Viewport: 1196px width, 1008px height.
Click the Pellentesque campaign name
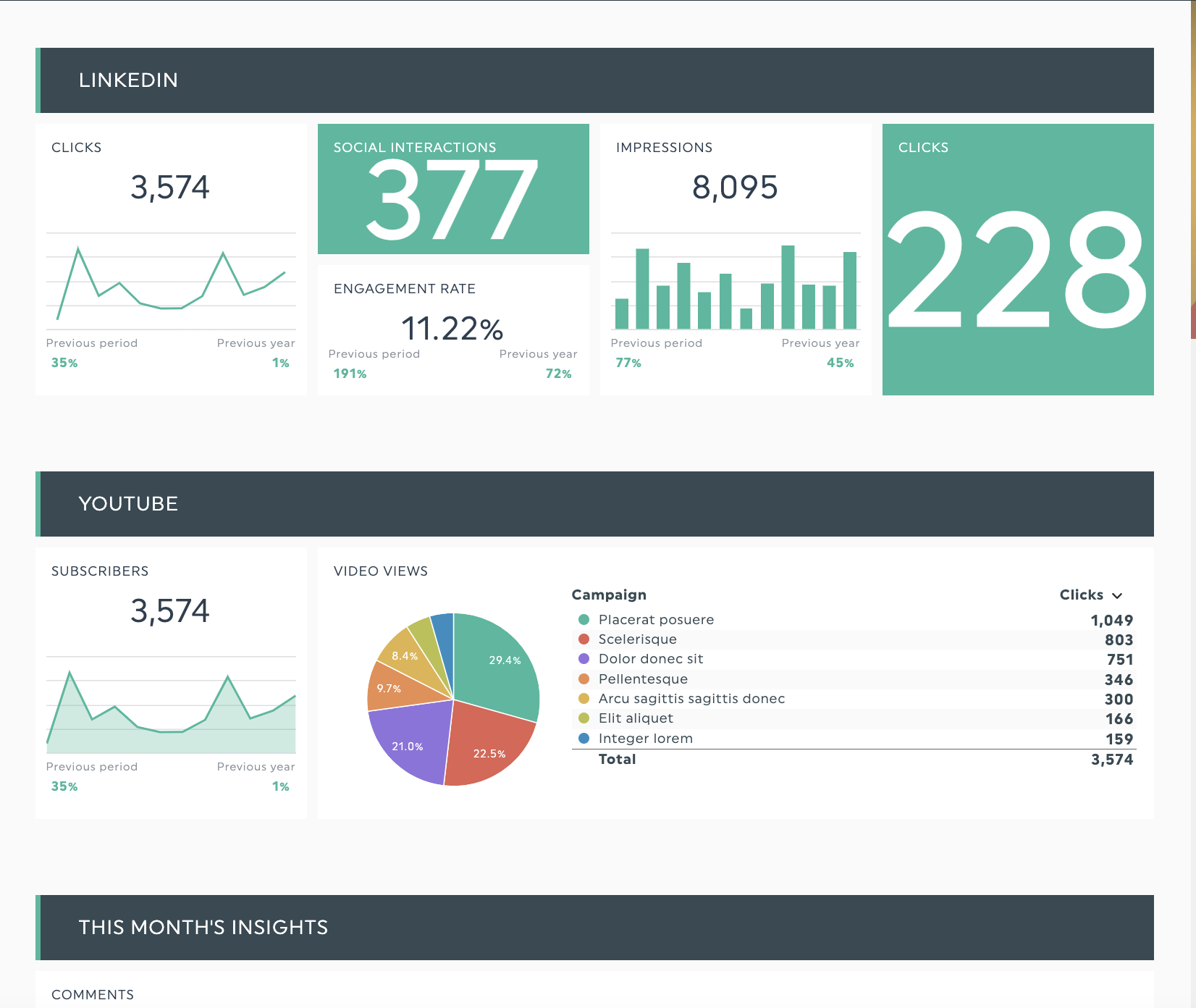point(643,679)
